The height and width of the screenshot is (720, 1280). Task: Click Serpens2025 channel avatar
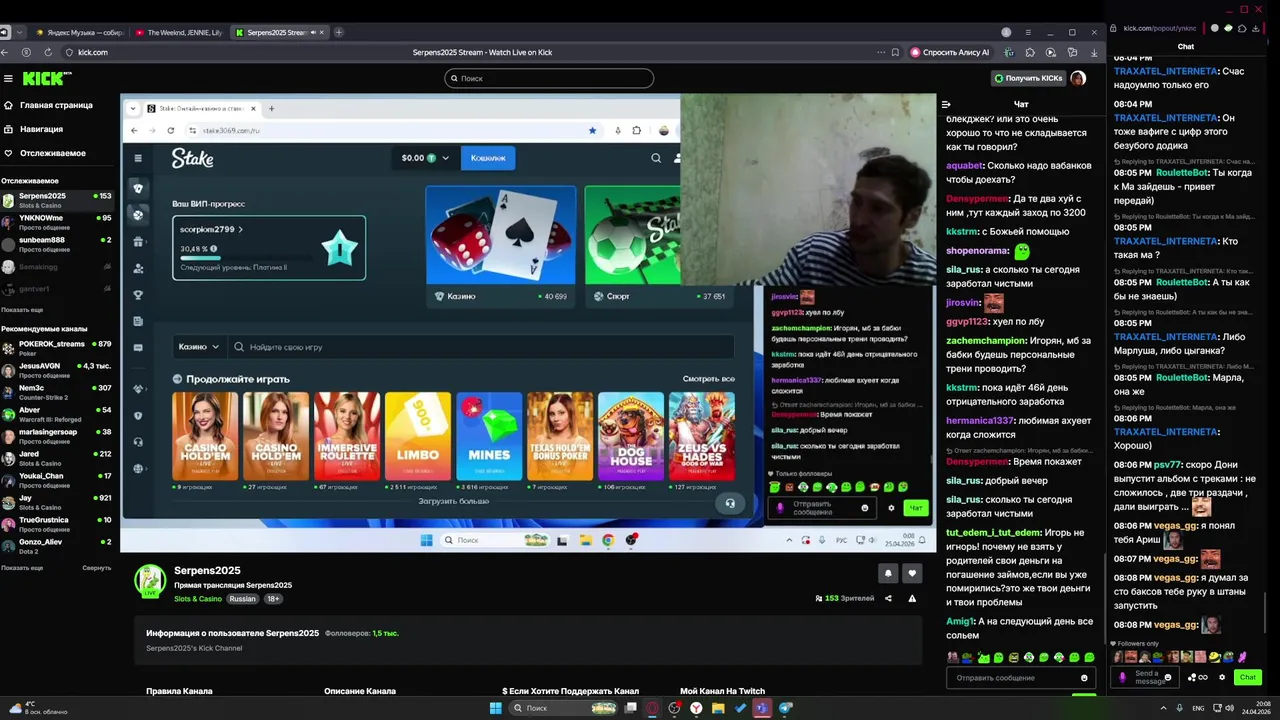tap(150, 581)
